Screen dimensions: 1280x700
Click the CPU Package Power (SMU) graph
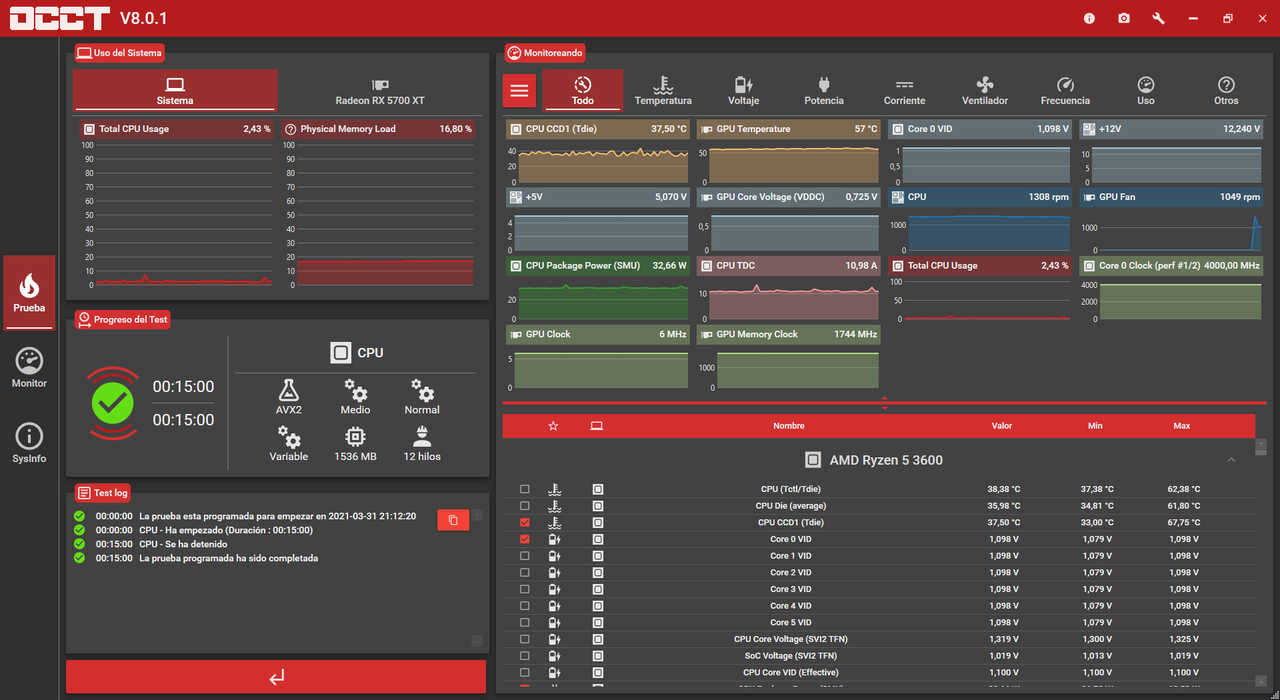point(597,290)
